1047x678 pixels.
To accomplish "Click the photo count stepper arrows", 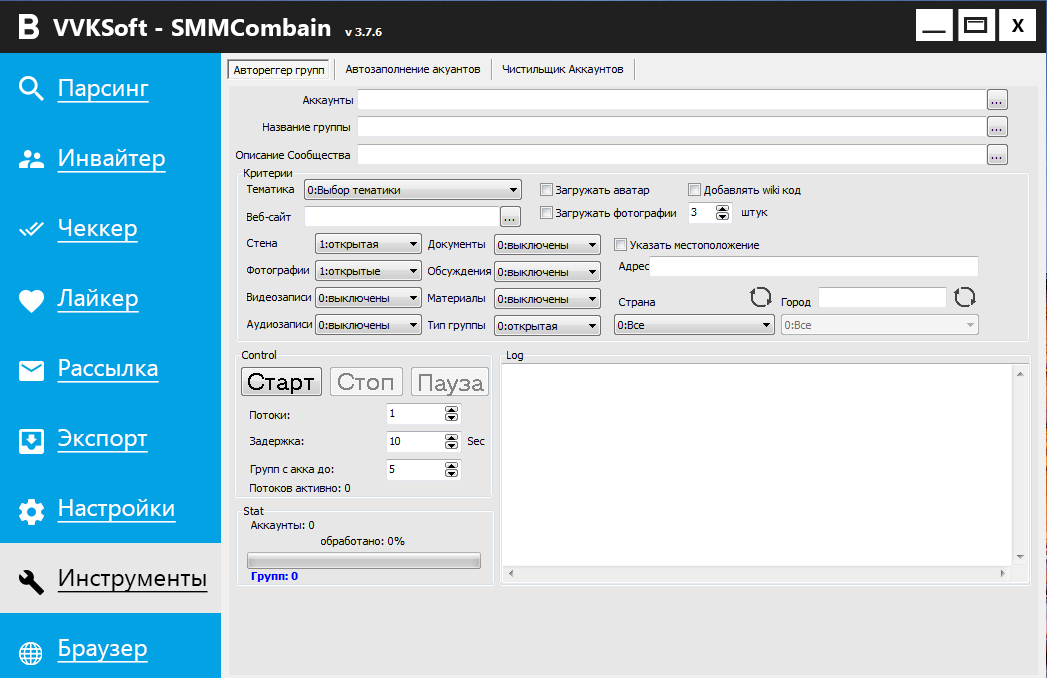I will pyautogui.click(x=722, y=212).
